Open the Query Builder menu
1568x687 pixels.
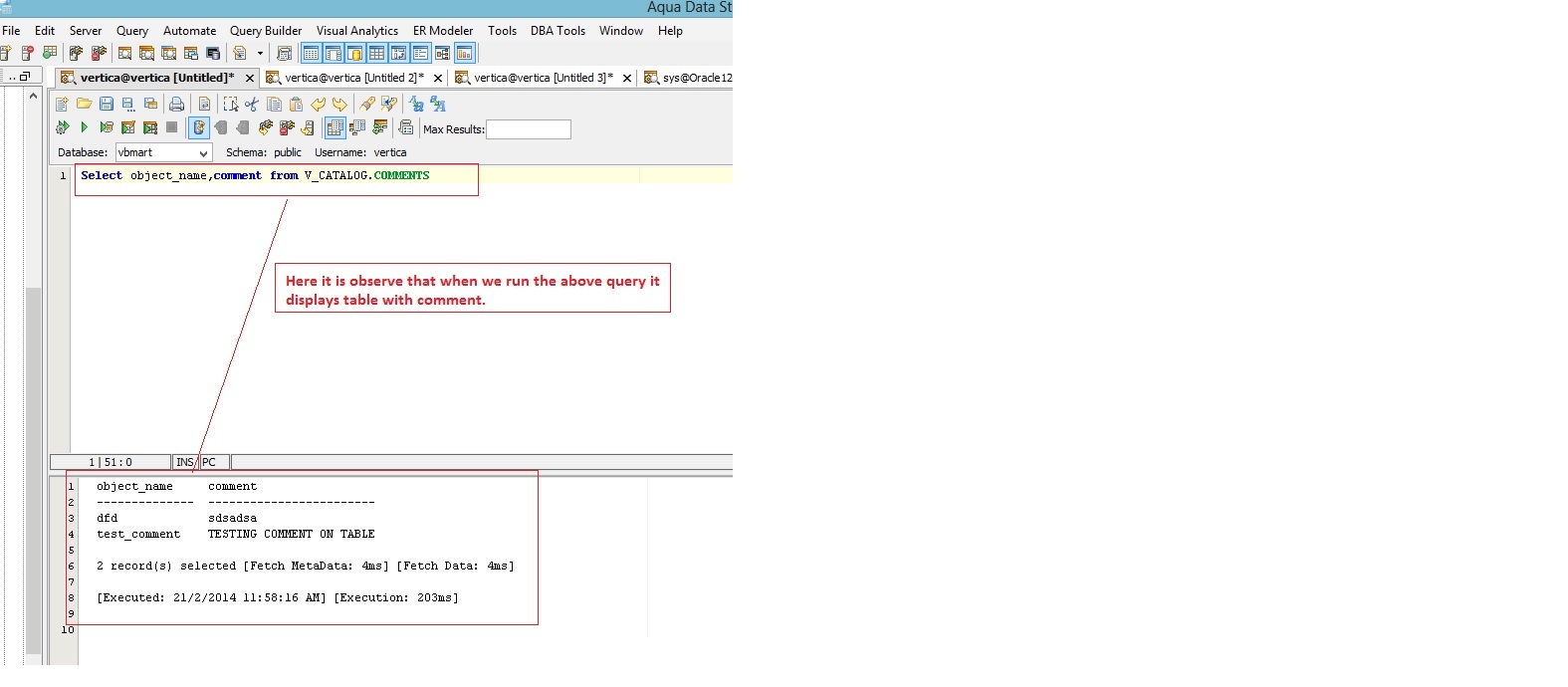coord(266,31)
